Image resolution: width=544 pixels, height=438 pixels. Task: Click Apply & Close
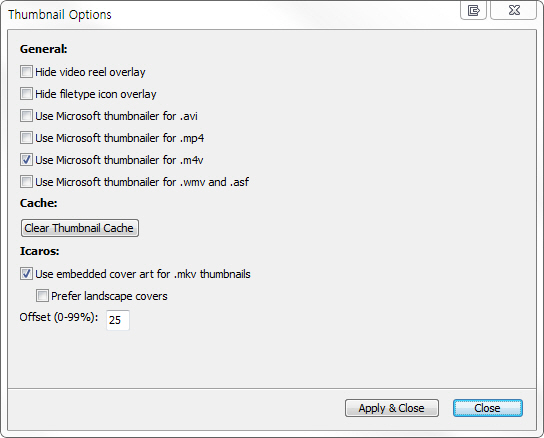click(392, 408)
